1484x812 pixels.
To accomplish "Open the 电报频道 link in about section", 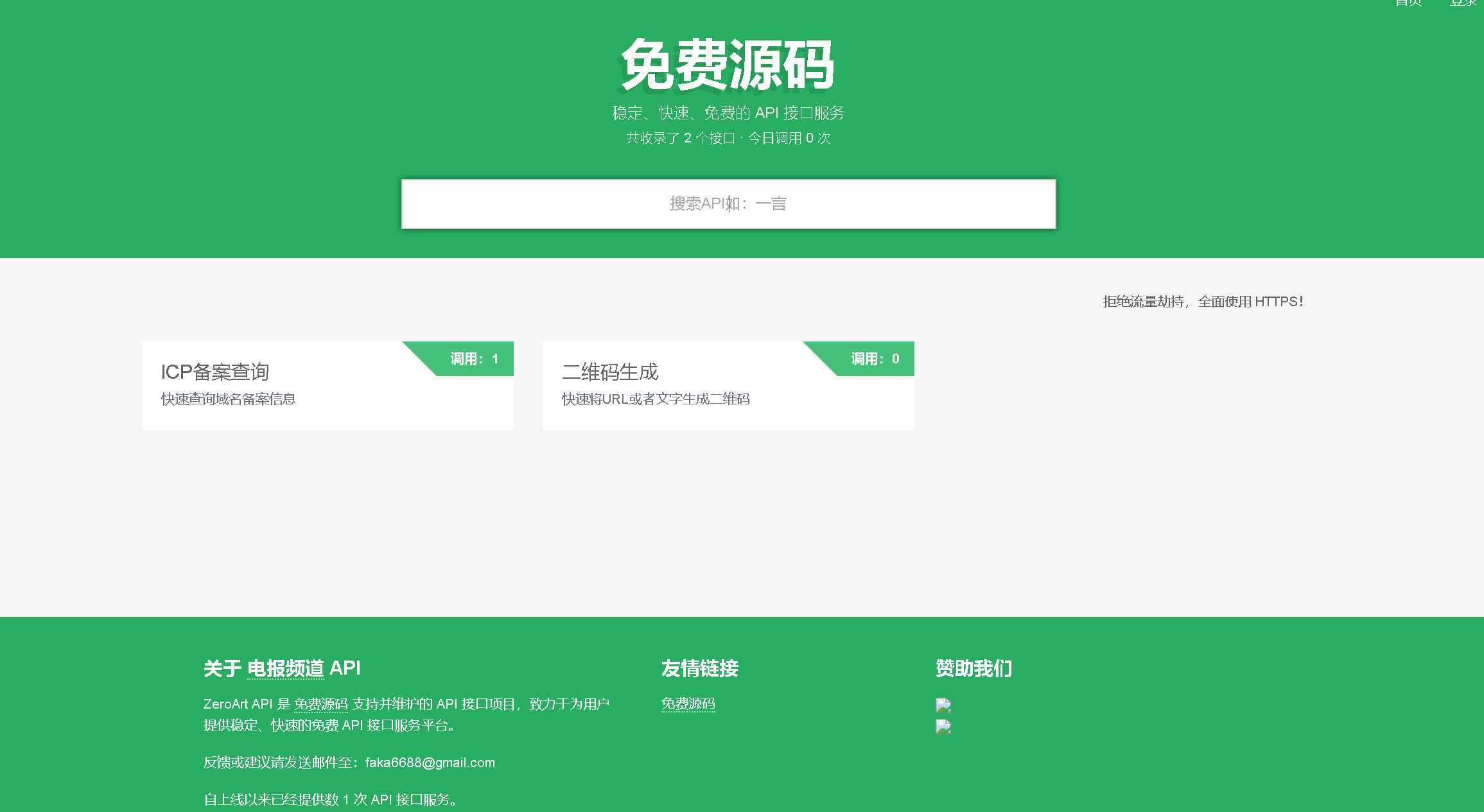I will pos(287,668).
